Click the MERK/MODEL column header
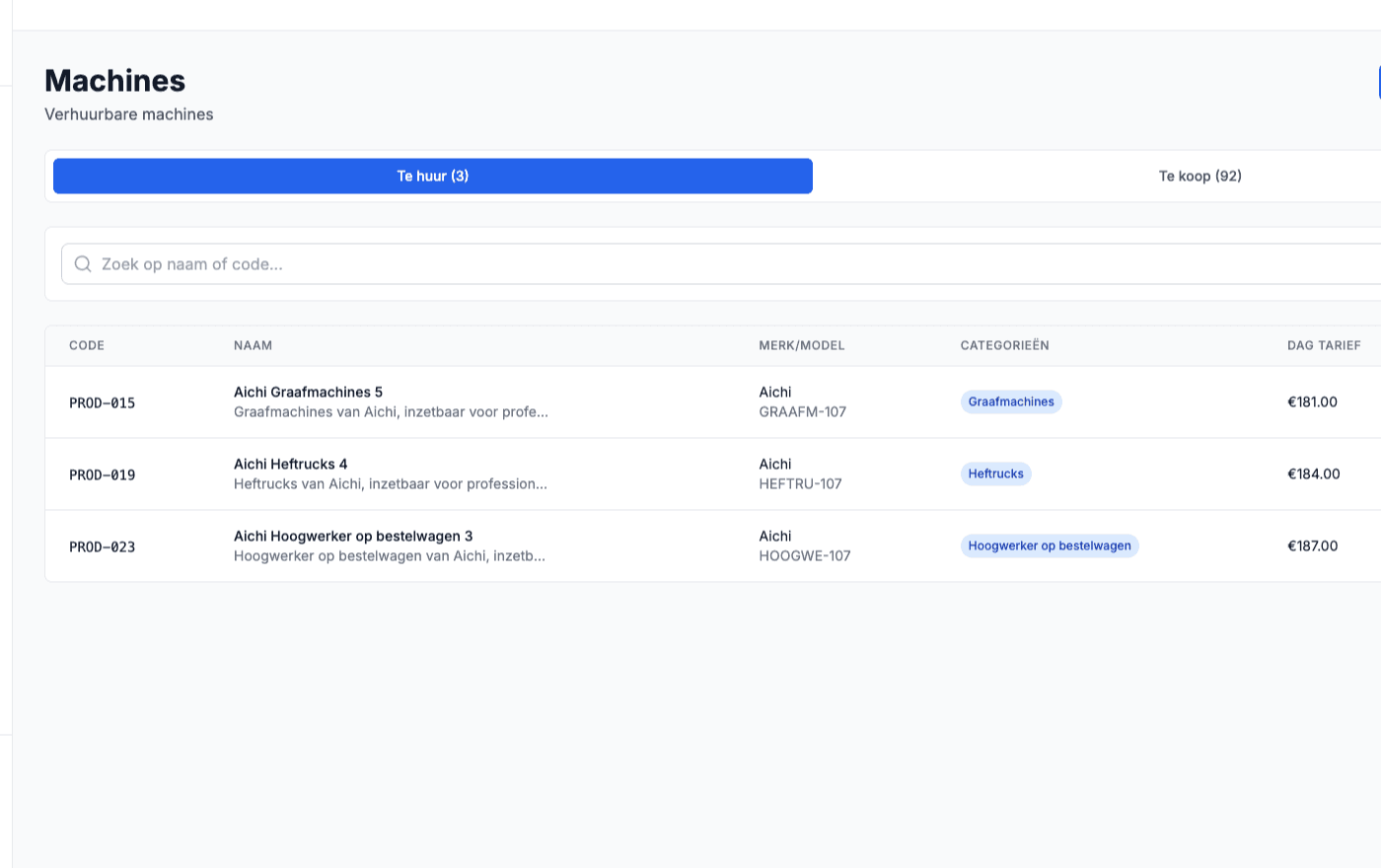Image resolution: width=1381 pixels, height=868 pixels. [x=801, y=345]
